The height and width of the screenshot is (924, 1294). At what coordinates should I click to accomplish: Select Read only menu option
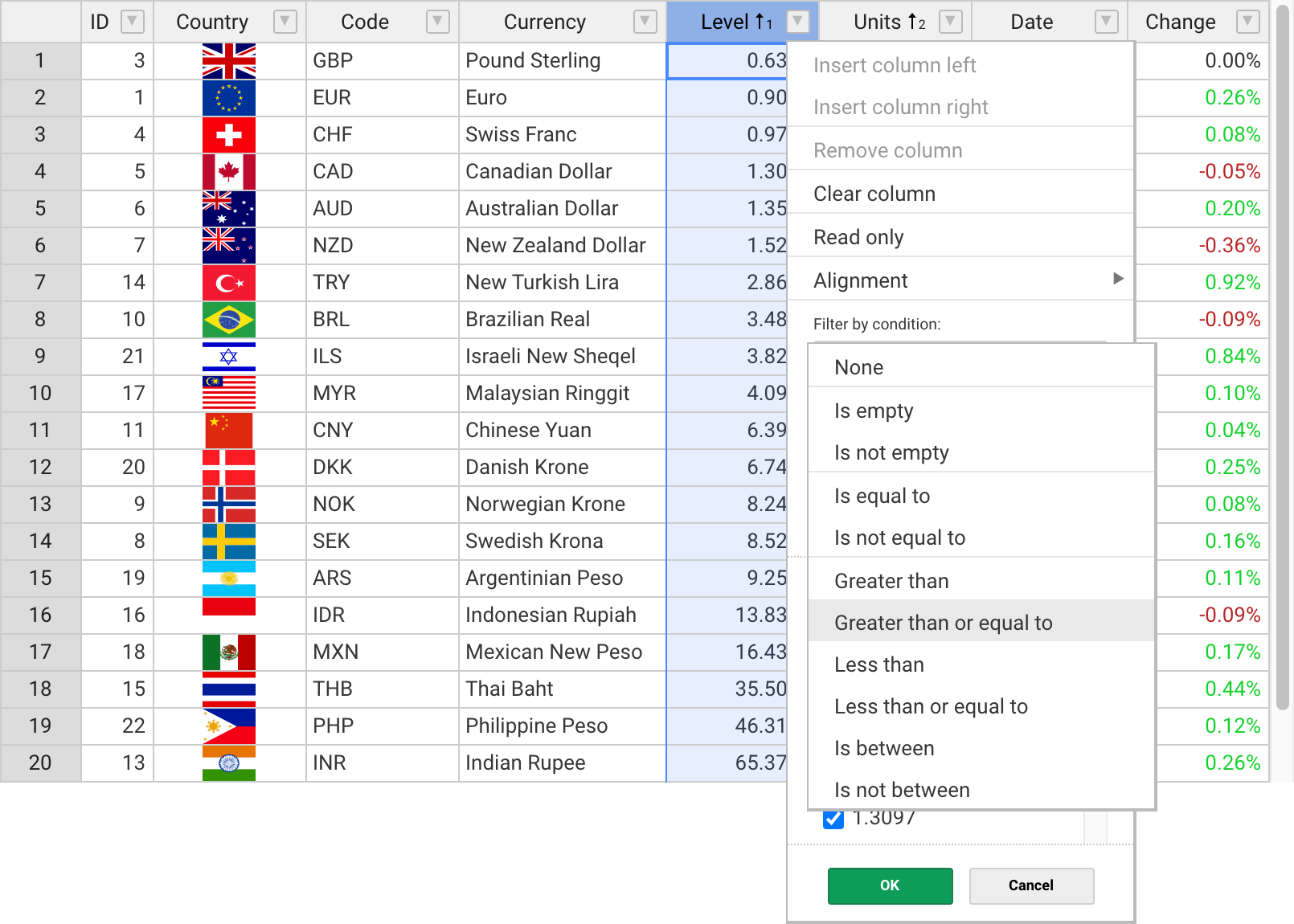point(858,237)
